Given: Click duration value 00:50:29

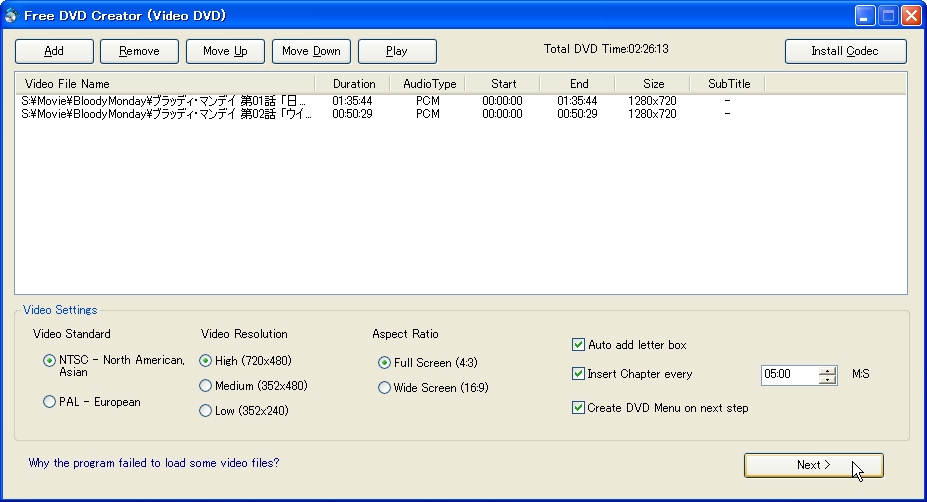Looking at the screenshot, I should tap(352, 114).
